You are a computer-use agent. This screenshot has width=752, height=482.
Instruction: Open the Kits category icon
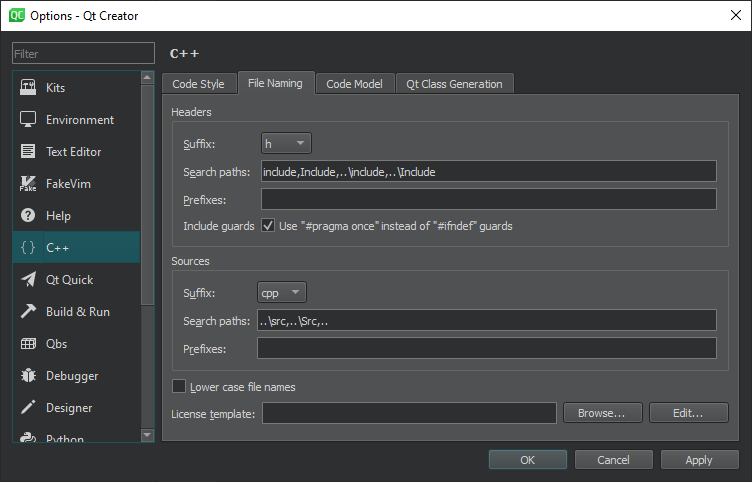[x=28, y=88]
